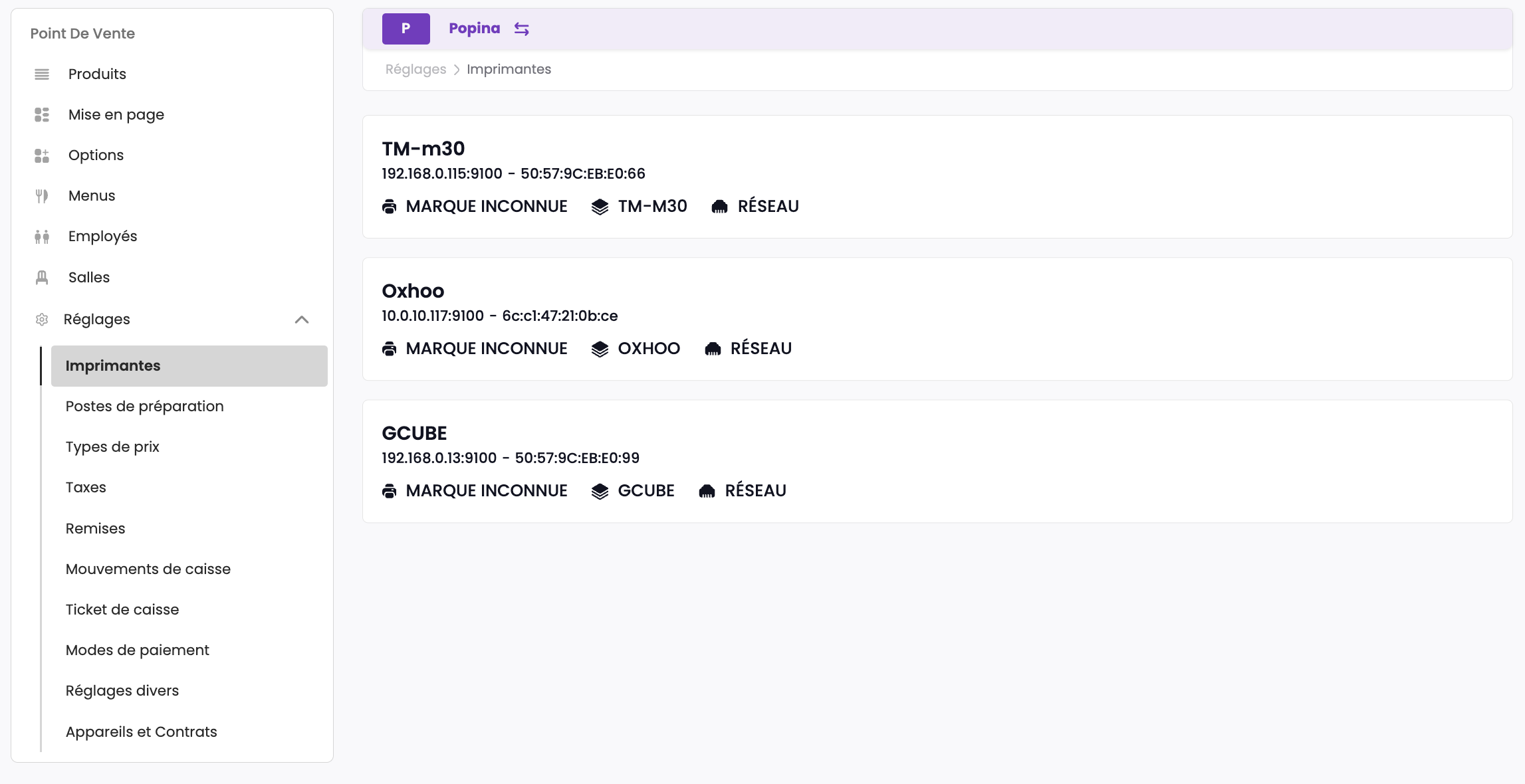Open the TM-m30 printer card
This screenshot has height=784, width=1525.
(937, 177)
